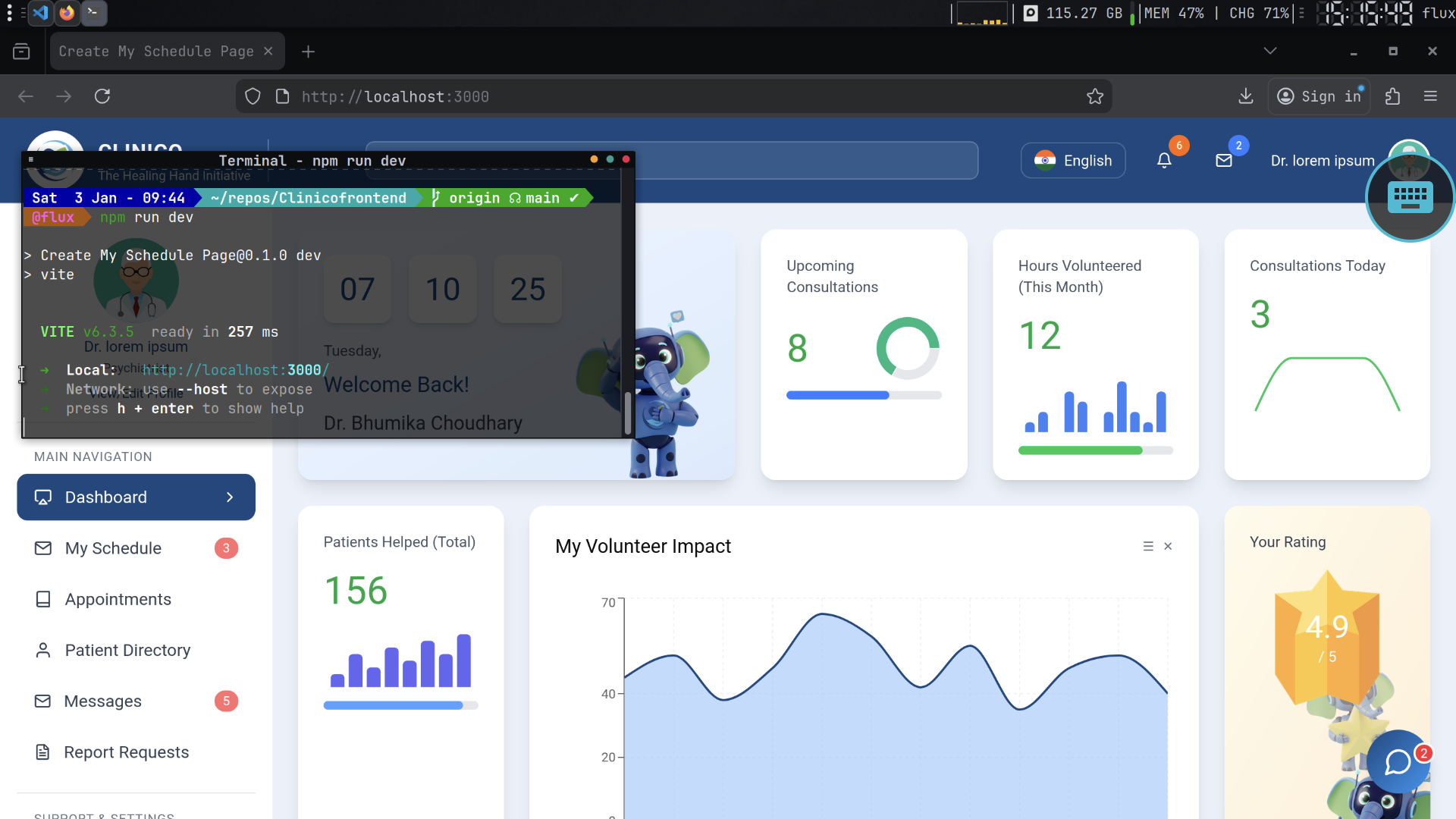The image size is (1456, 819).
Task: Go to Patient Directory menu item
Action: [127, 650]
